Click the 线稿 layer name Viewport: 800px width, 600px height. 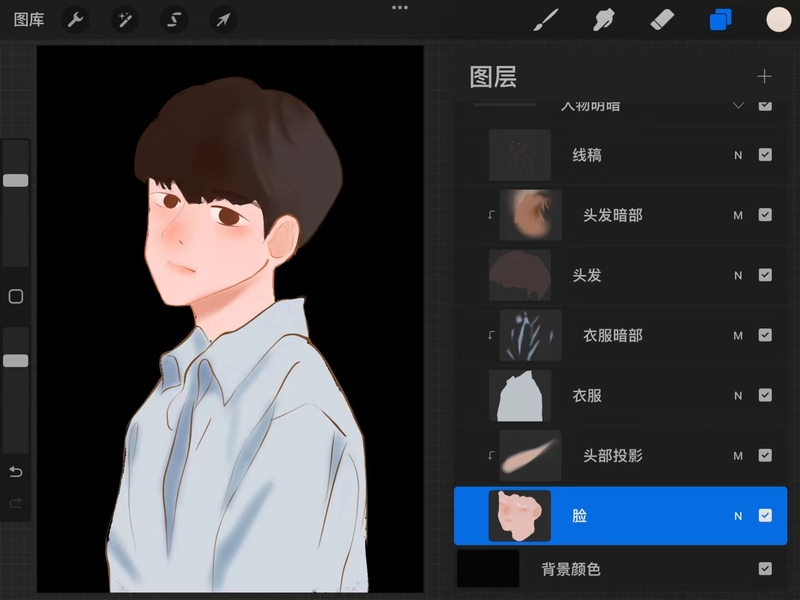(x=587, y=155)
